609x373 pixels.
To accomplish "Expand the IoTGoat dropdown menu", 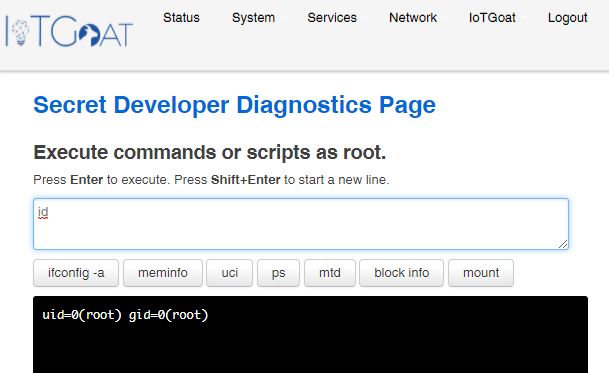I will 492,18.
